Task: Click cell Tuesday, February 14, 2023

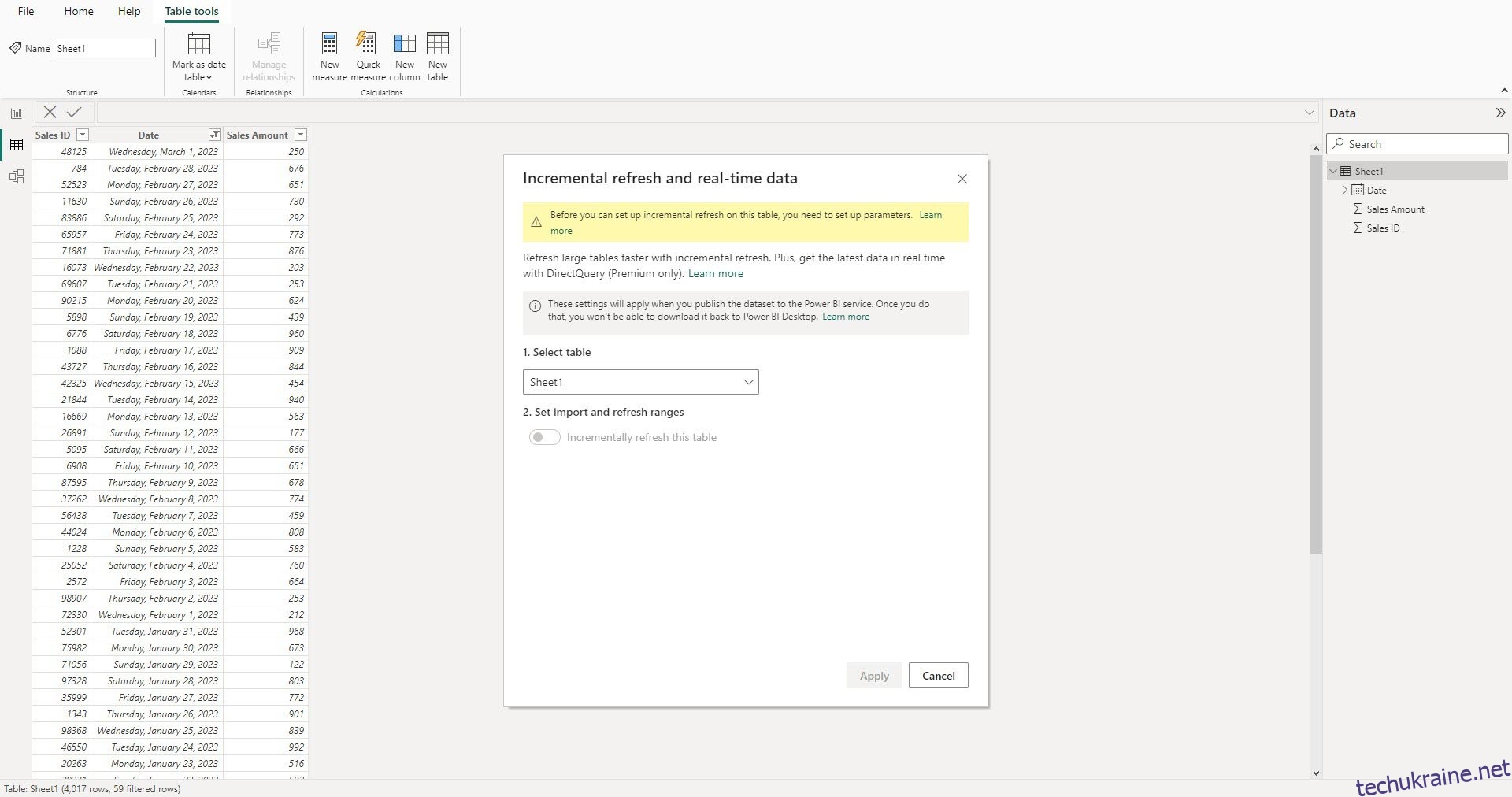Action: point(157,400)
